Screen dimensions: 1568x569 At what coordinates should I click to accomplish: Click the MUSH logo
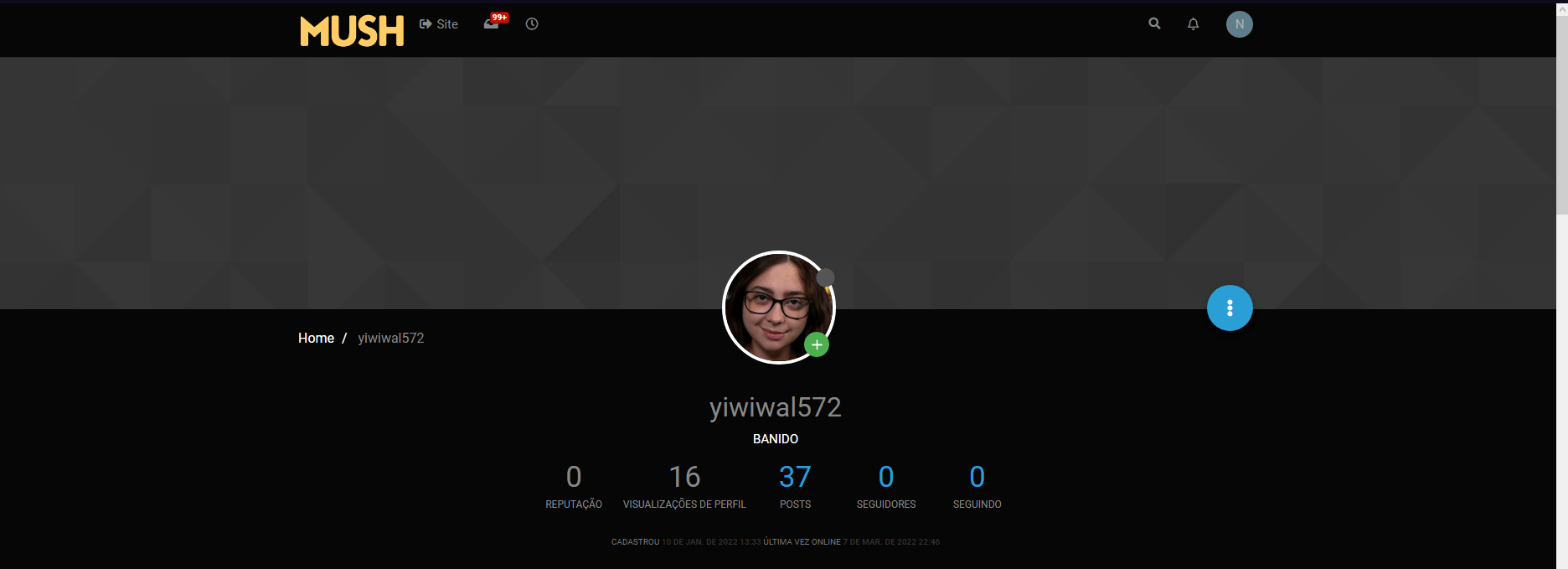pos(352,31)
